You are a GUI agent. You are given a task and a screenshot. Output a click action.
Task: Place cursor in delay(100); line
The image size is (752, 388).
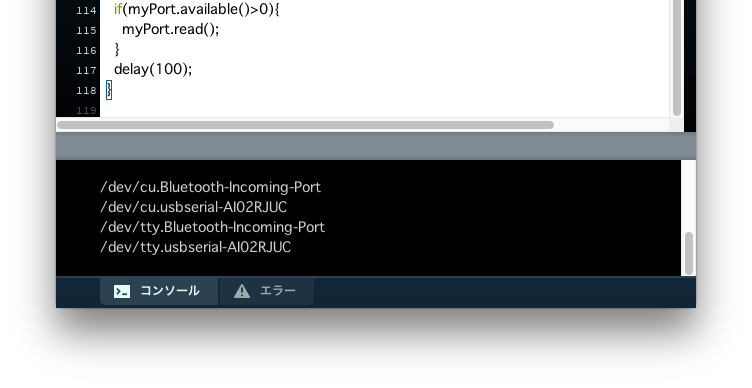[153, 69]
